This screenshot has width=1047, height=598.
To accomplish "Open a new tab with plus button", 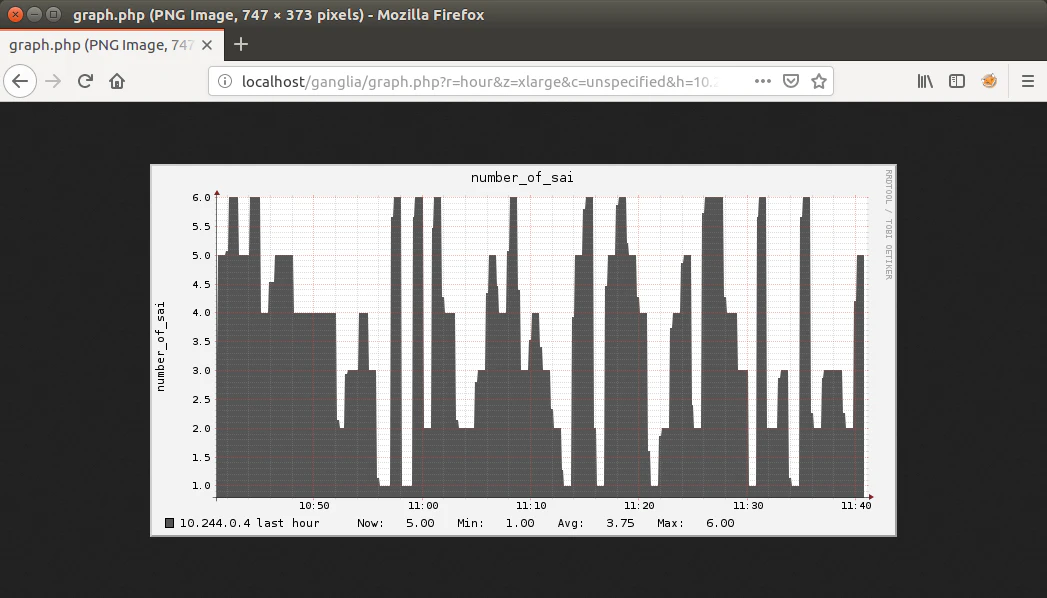I will [x=241, y=45].
